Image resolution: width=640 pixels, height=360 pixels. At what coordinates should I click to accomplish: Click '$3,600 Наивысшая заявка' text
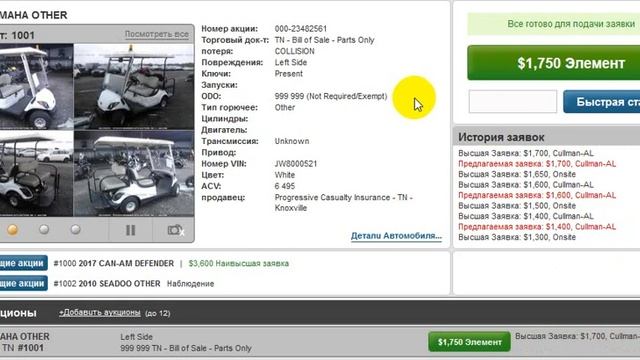[x=239, y=264]
